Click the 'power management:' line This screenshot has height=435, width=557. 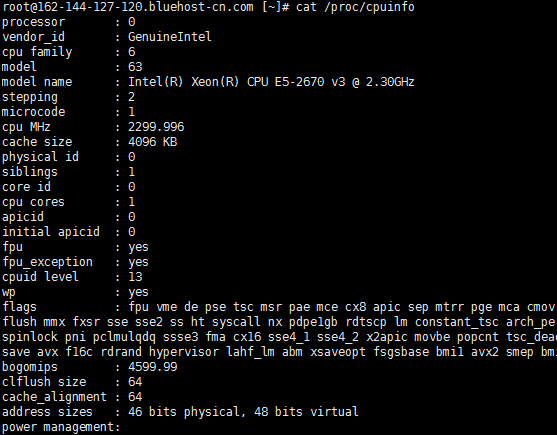pyautogui.click(x=61, y=427)
